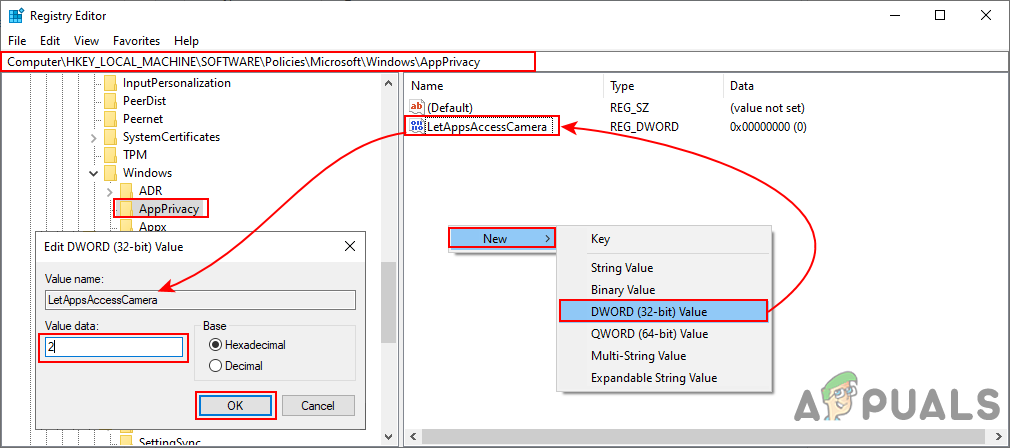Confirm the DWORD edit with OK
This screenshot has height=448, width=1010.
[x=235, y=405]
